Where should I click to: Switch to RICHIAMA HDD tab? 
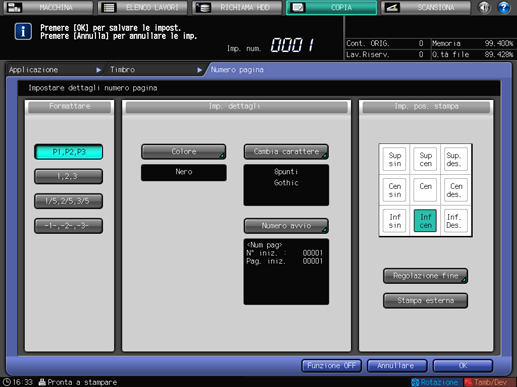[x=237, y=7]
